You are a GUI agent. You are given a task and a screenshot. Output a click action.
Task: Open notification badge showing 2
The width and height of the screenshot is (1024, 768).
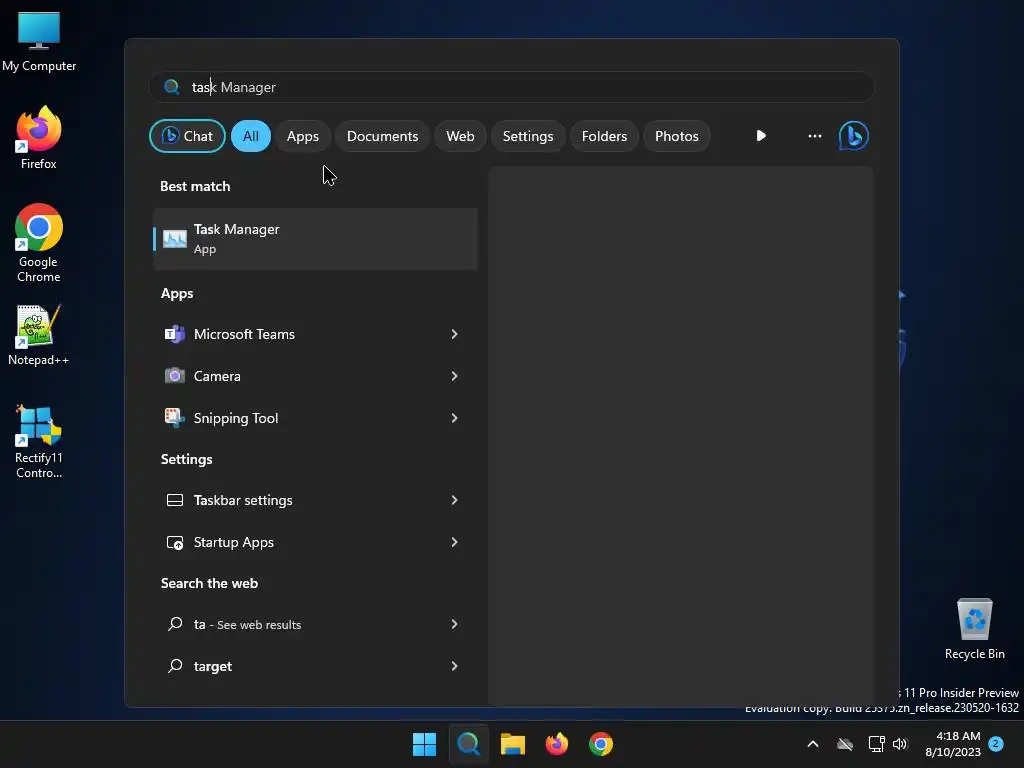click(996, 744)
